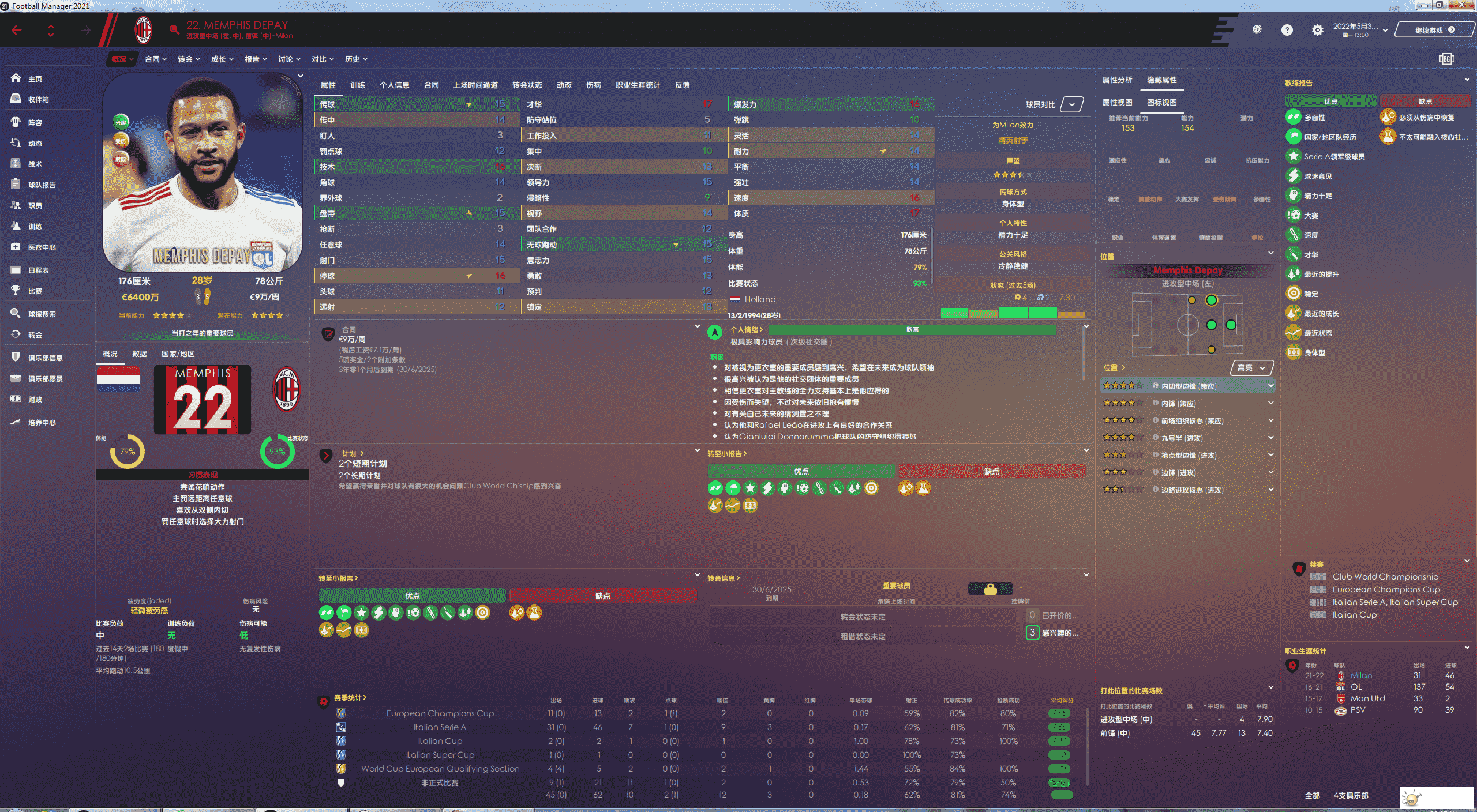
Task: Open 转会 in the sidebar
Action: [x=35, y=334]
